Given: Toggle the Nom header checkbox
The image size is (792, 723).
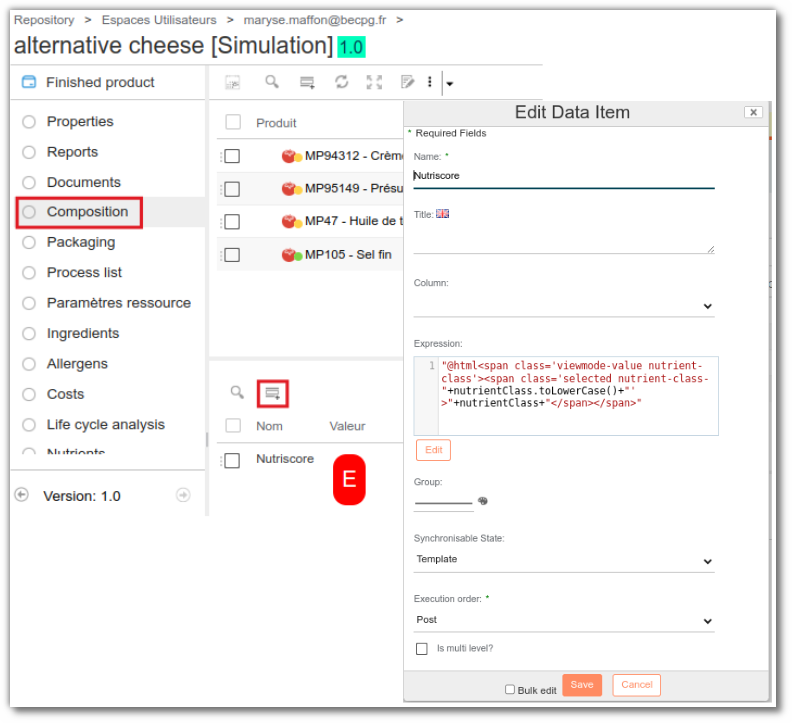Looking at the screenshot, I should 233,425.
